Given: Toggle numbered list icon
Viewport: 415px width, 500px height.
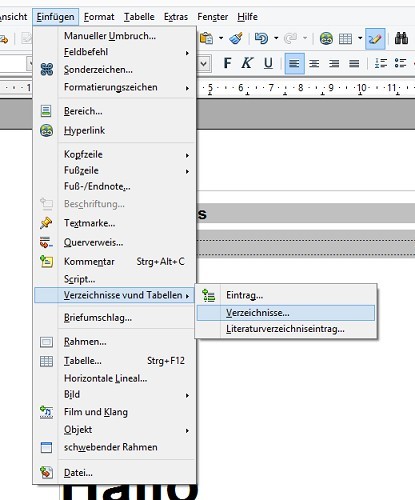Looking at the screenshot, I should click(381, 63).
